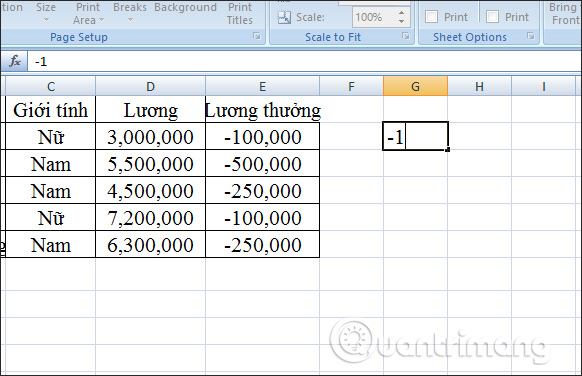
Task: Increase scale with the up spinner arrow
Action: pyautogui.click(x=401, y=12)
